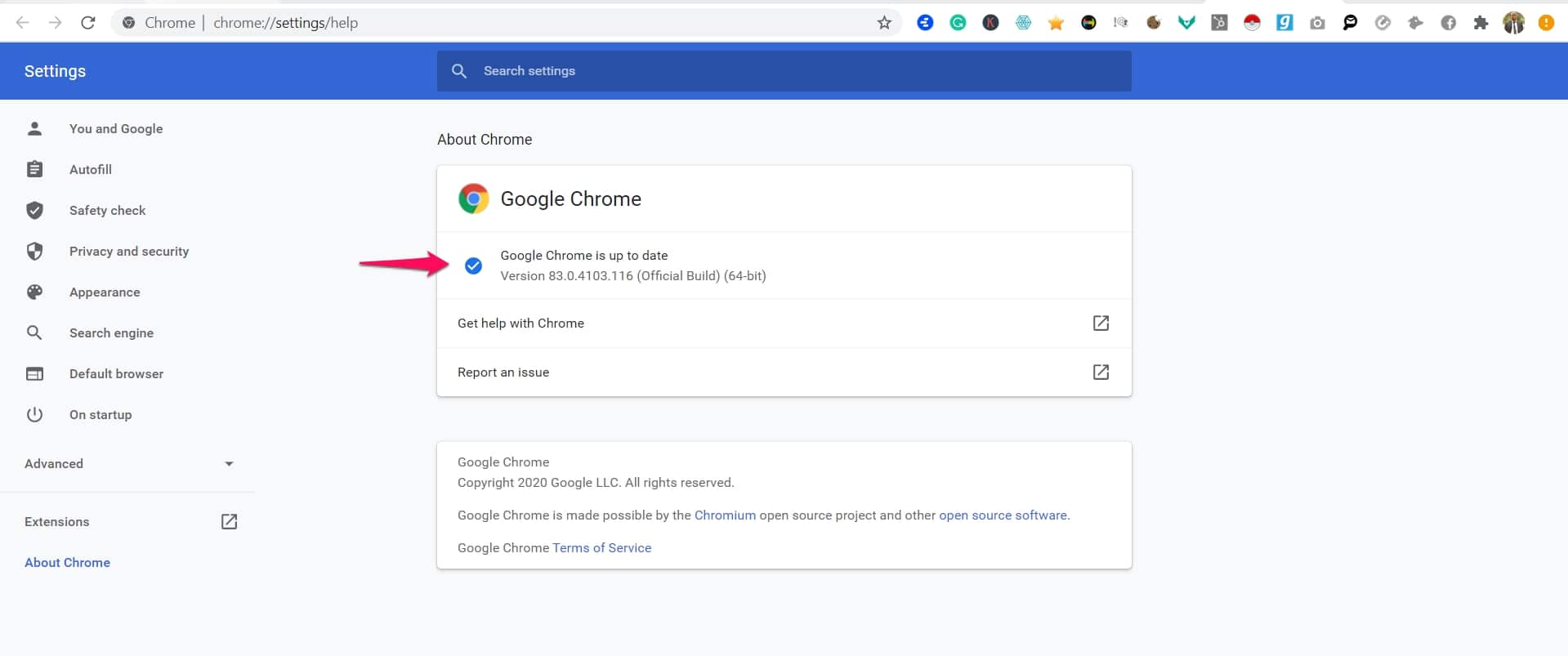Screen dimensions: 1568x656
Task: Click the exclamation gear extension icon
Action: coord(1121,23)
